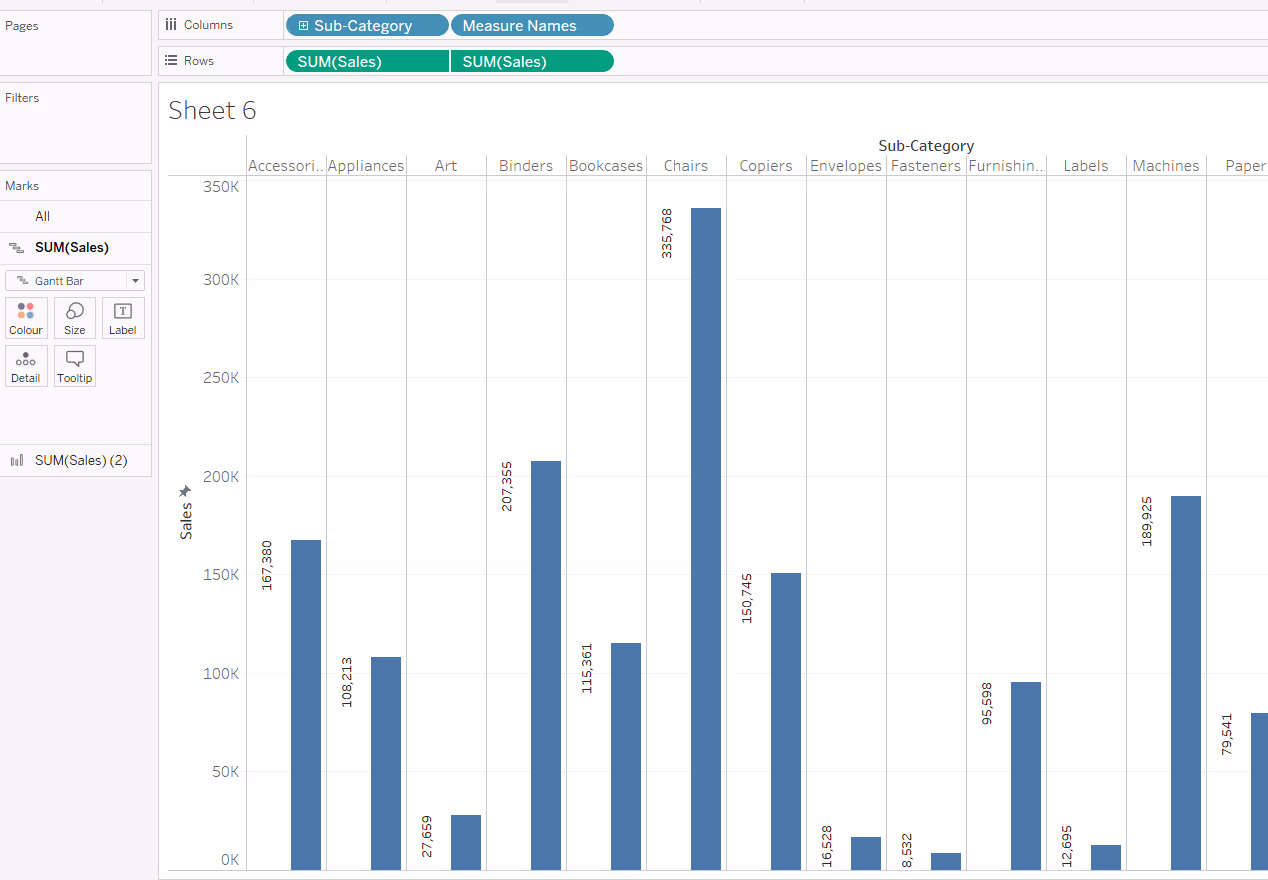Click the 27,659 data label
The image size is (1268, 880).
427,836
